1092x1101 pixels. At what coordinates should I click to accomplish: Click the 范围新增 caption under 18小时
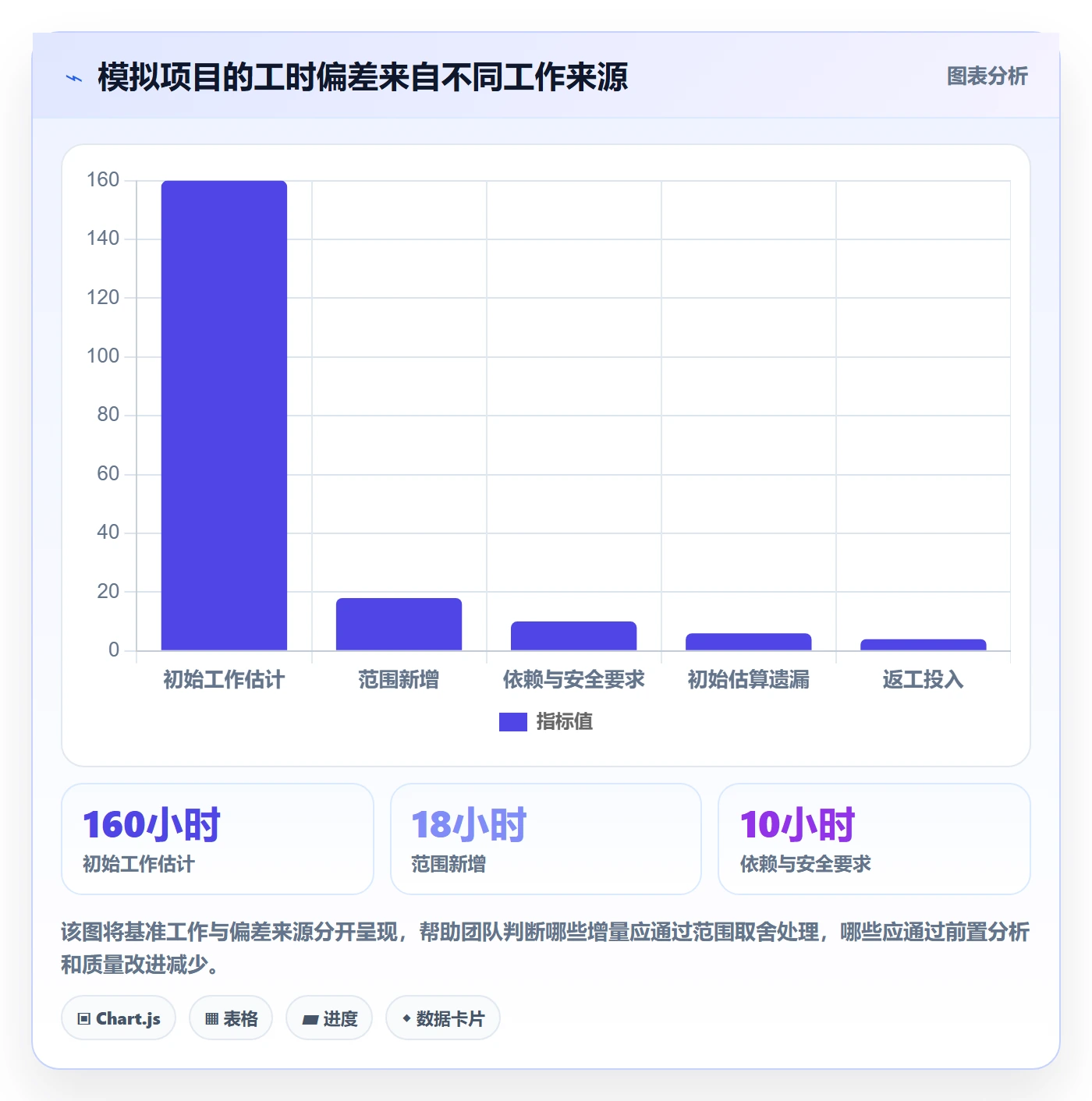448,864
